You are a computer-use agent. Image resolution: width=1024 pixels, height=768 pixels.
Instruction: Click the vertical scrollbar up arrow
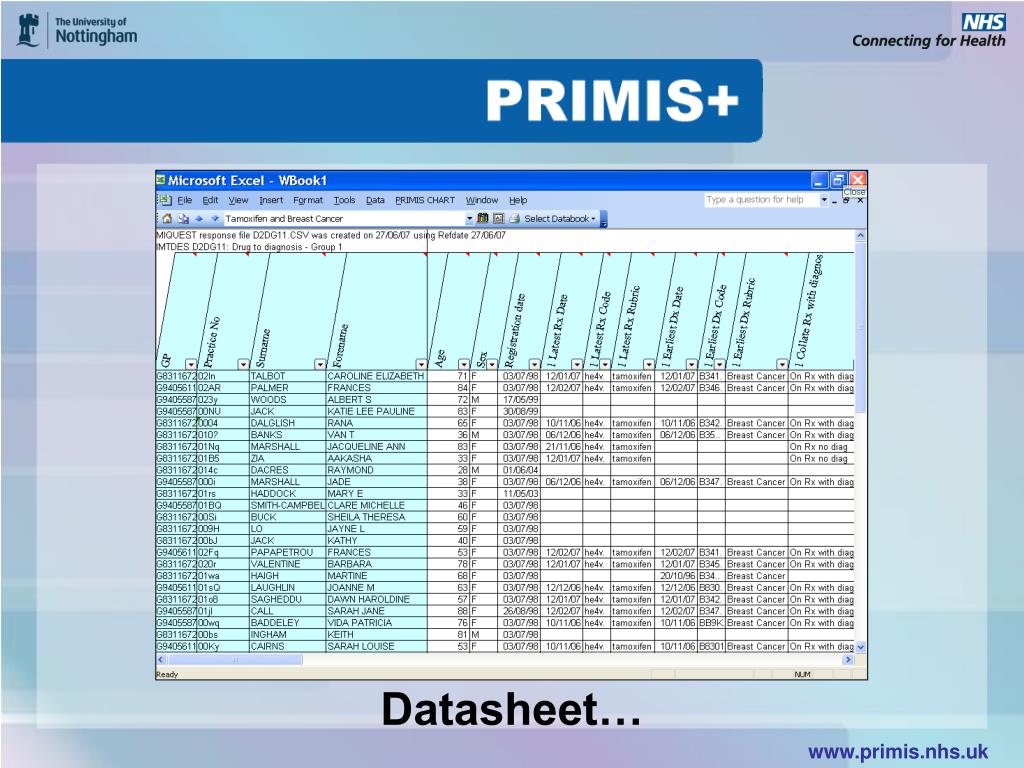860,235
